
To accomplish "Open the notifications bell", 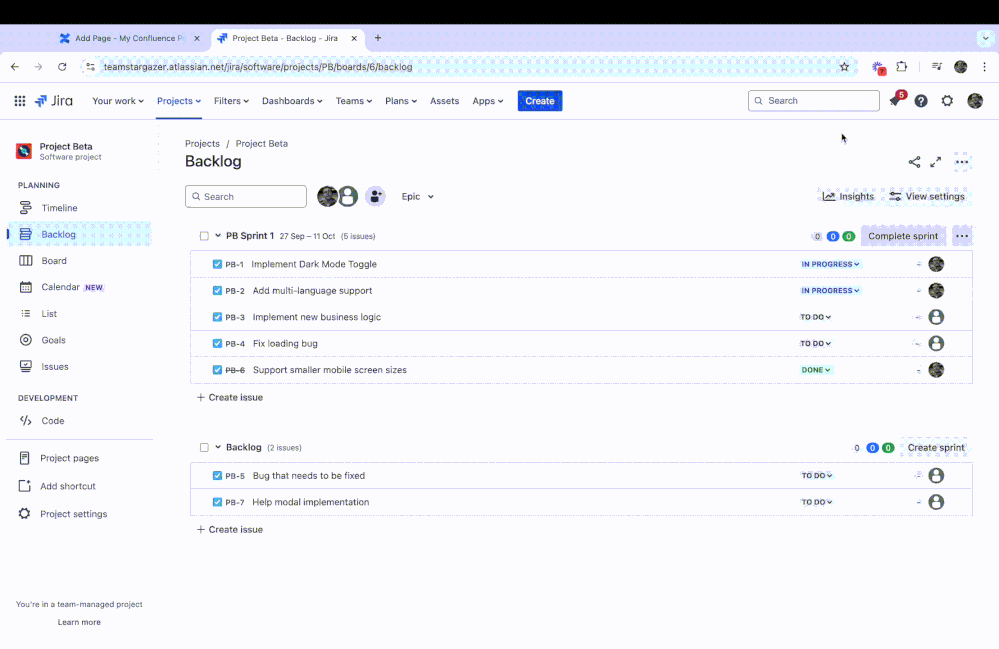I will click(x=895, y=101).
